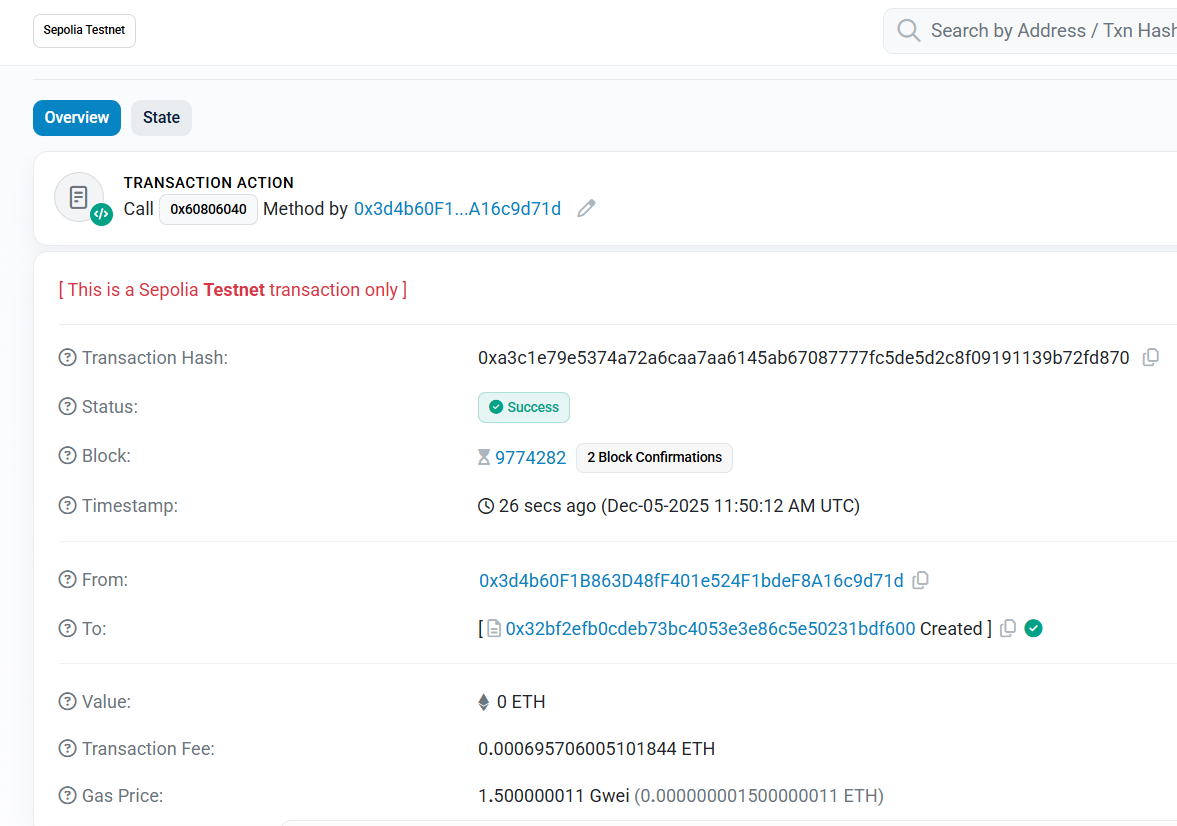Open the full From address link

point(691,580)
